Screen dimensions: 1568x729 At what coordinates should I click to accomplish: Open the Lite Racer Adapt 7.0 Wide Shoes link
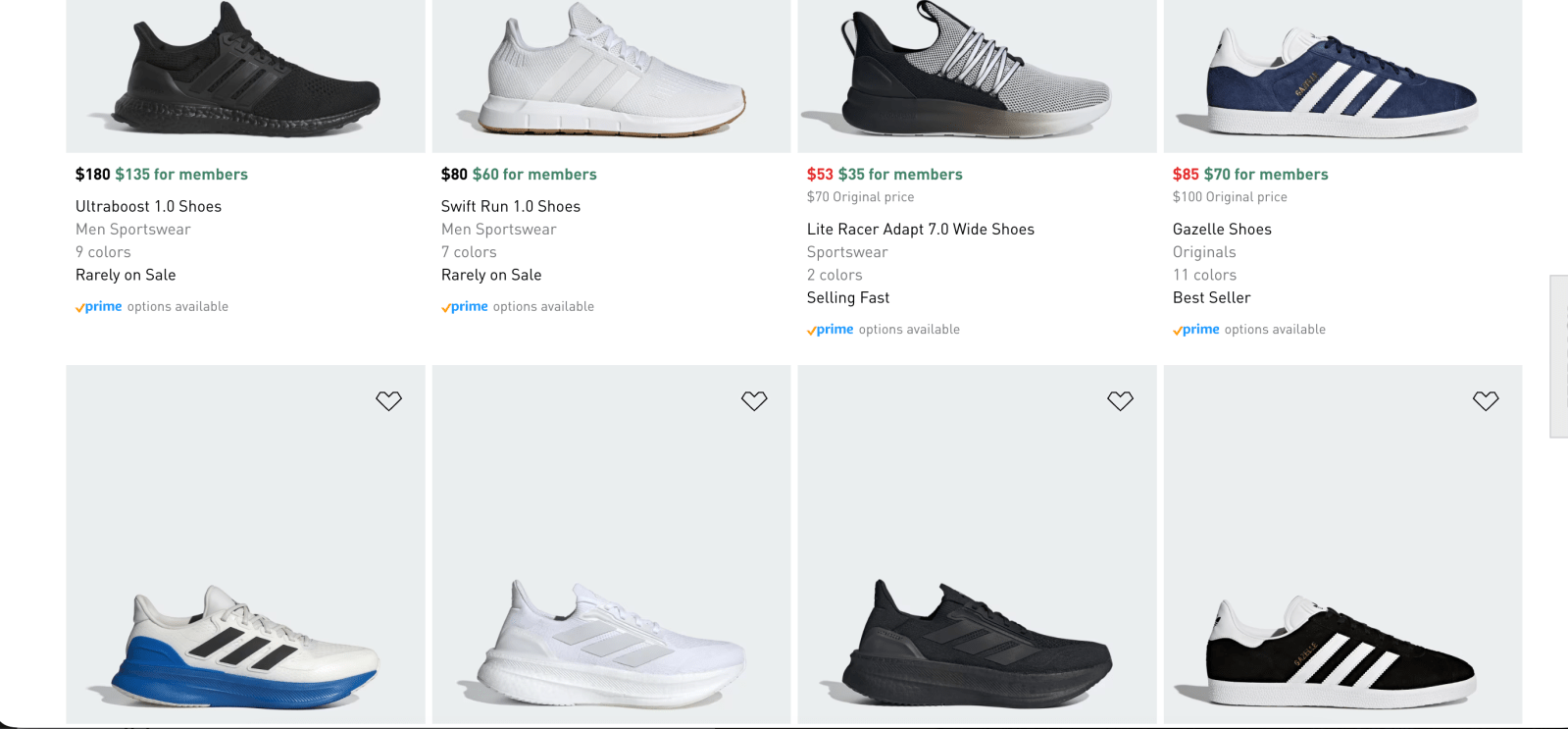point(920,229)
